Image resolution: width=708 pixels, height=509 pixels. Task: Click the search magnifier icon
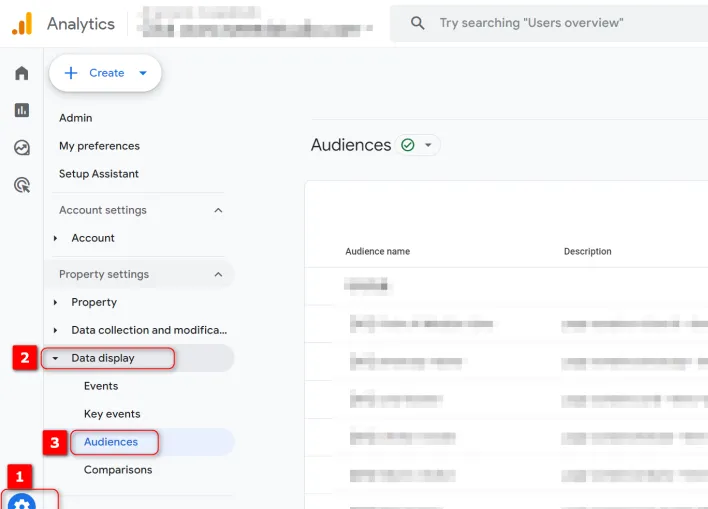click(x=418, y=23)
